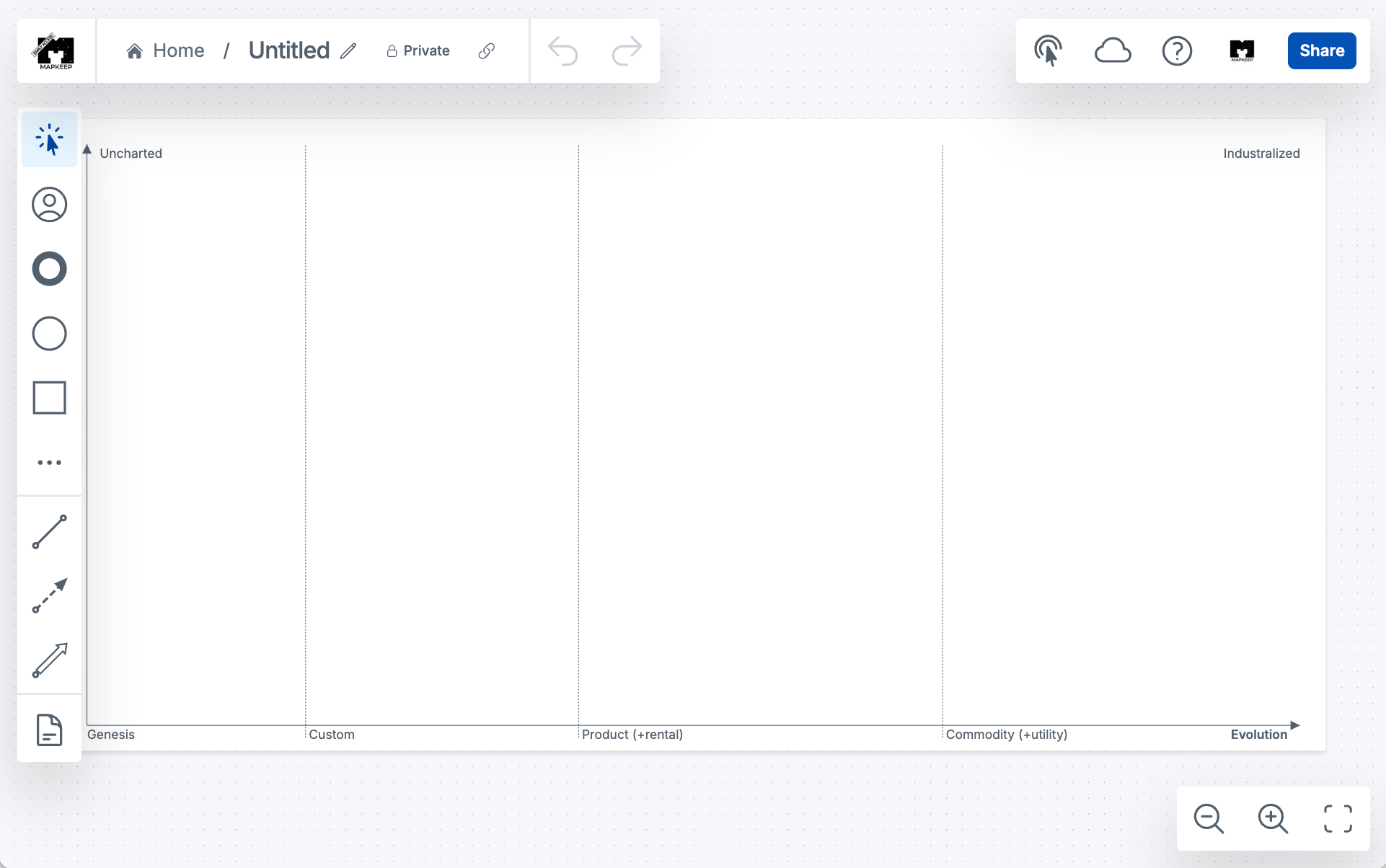The height and width of the screenshot is (868, 1386).
Task: Select the plain link line tool
Action: tap(49, 532)
